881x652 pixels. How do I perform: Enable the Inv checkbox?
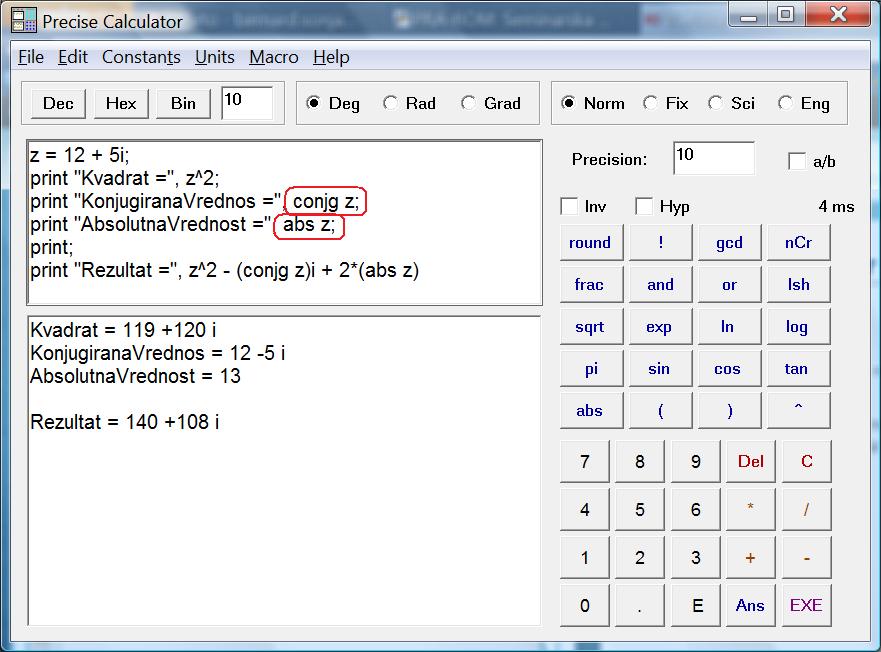[570, 207]
